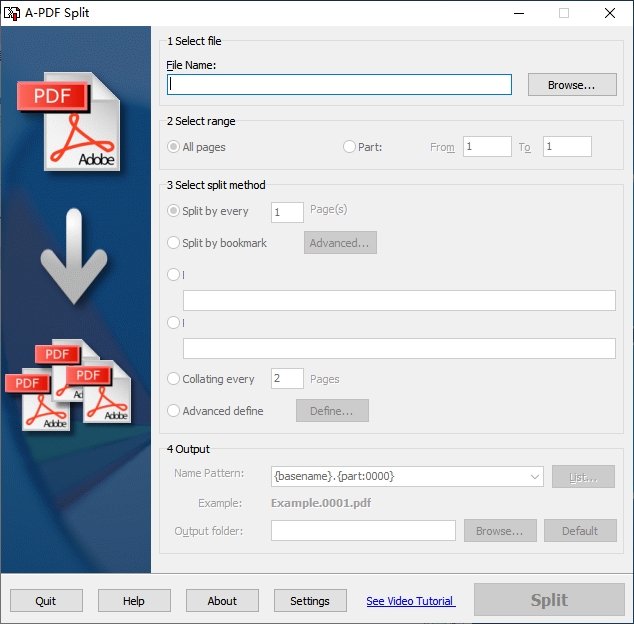Open the Define button
This screenshot has height=624, width=634.
332,410
